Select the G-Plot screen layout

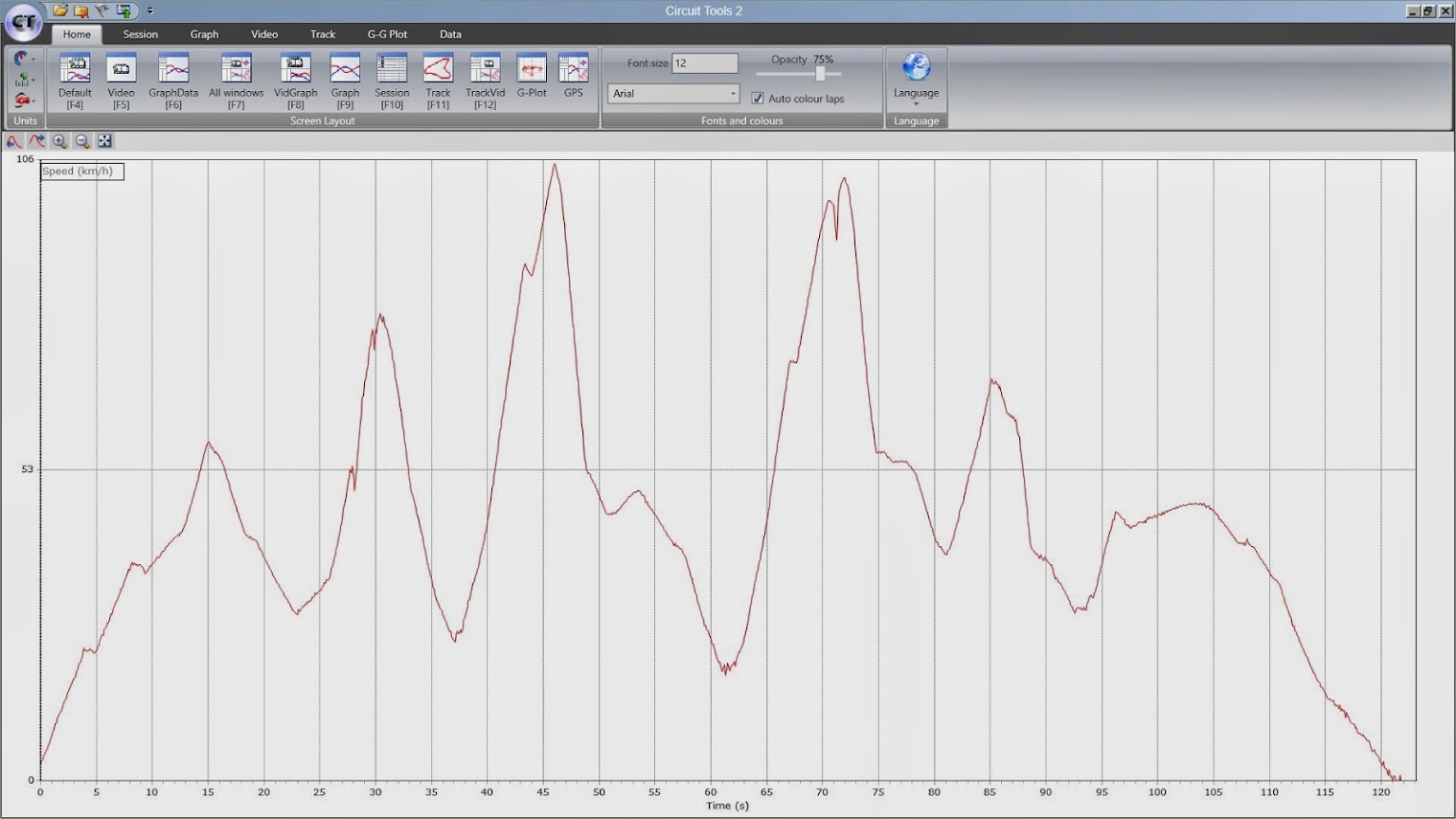click(x=532, y=78)
